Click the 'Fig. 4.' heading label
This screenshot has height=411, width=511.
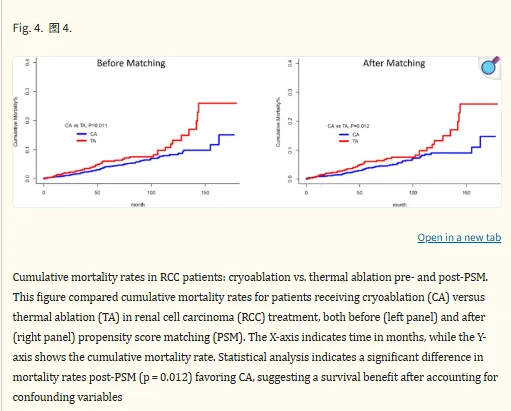point(28,28)
